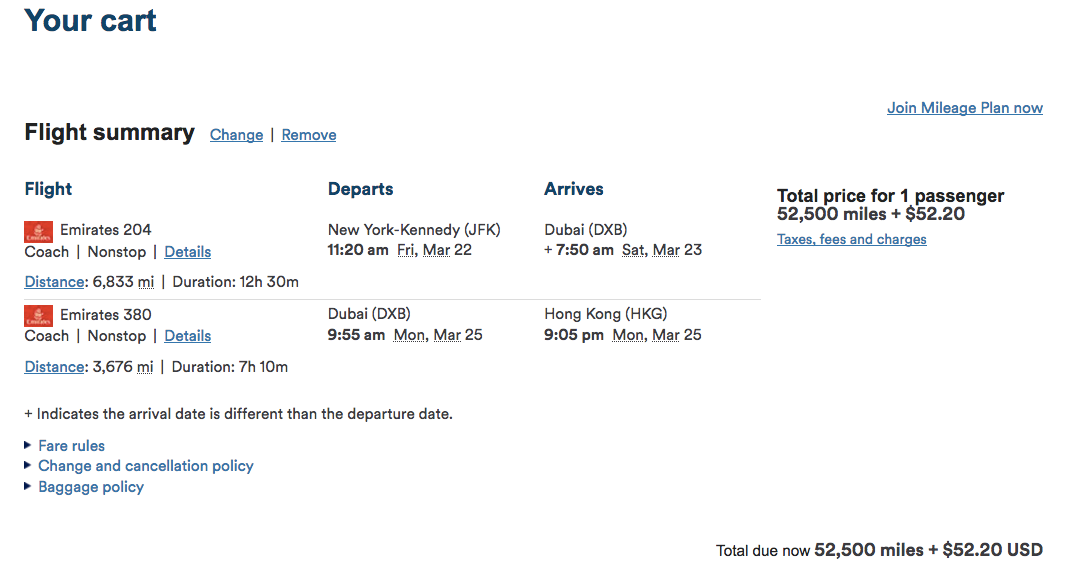Click the Mon, Mar 25 departure date from Dubai
Viewport: 1071px width, 572px height.
[x=438, y=335]
